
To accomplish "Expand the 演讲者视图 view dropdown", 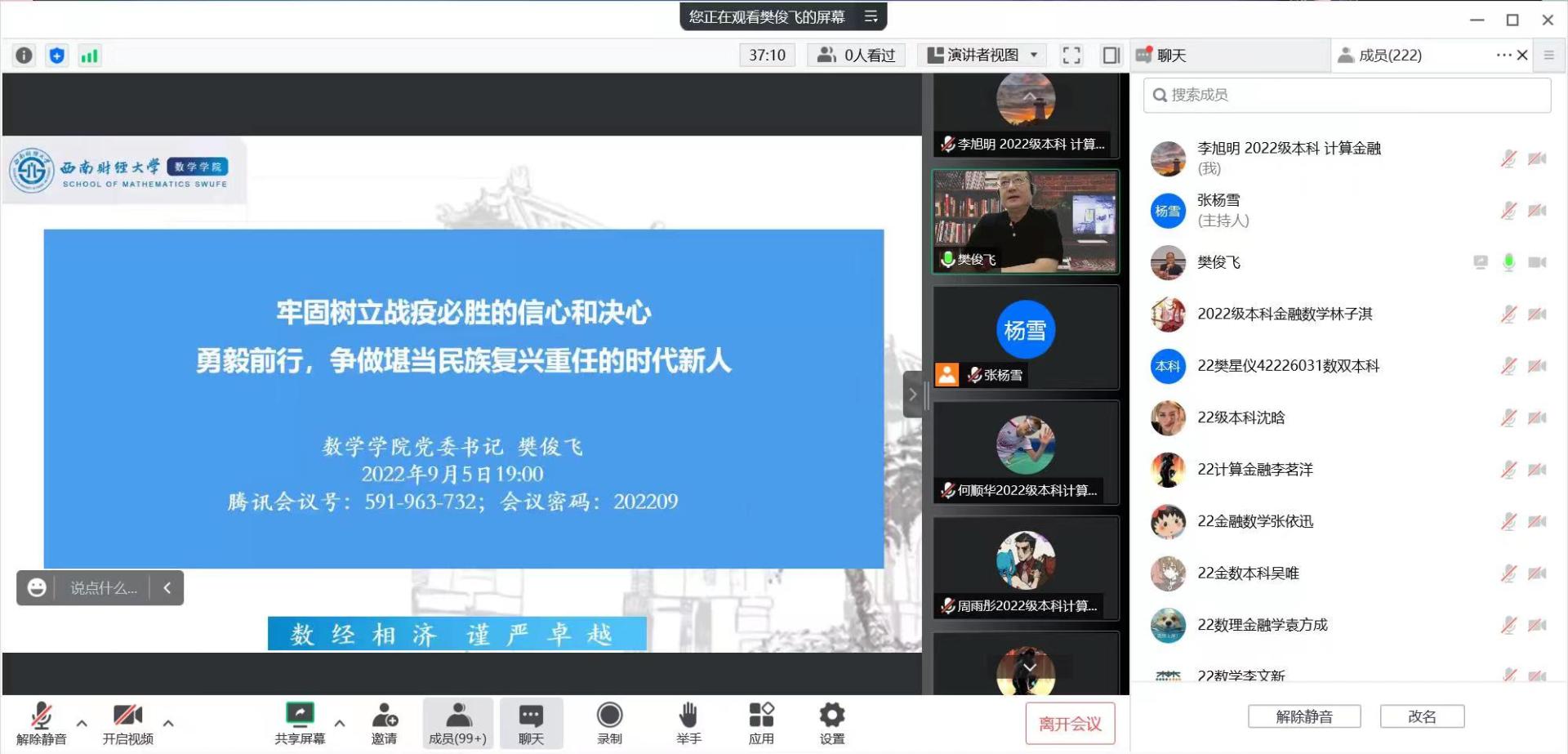I will coord(1034,56).
